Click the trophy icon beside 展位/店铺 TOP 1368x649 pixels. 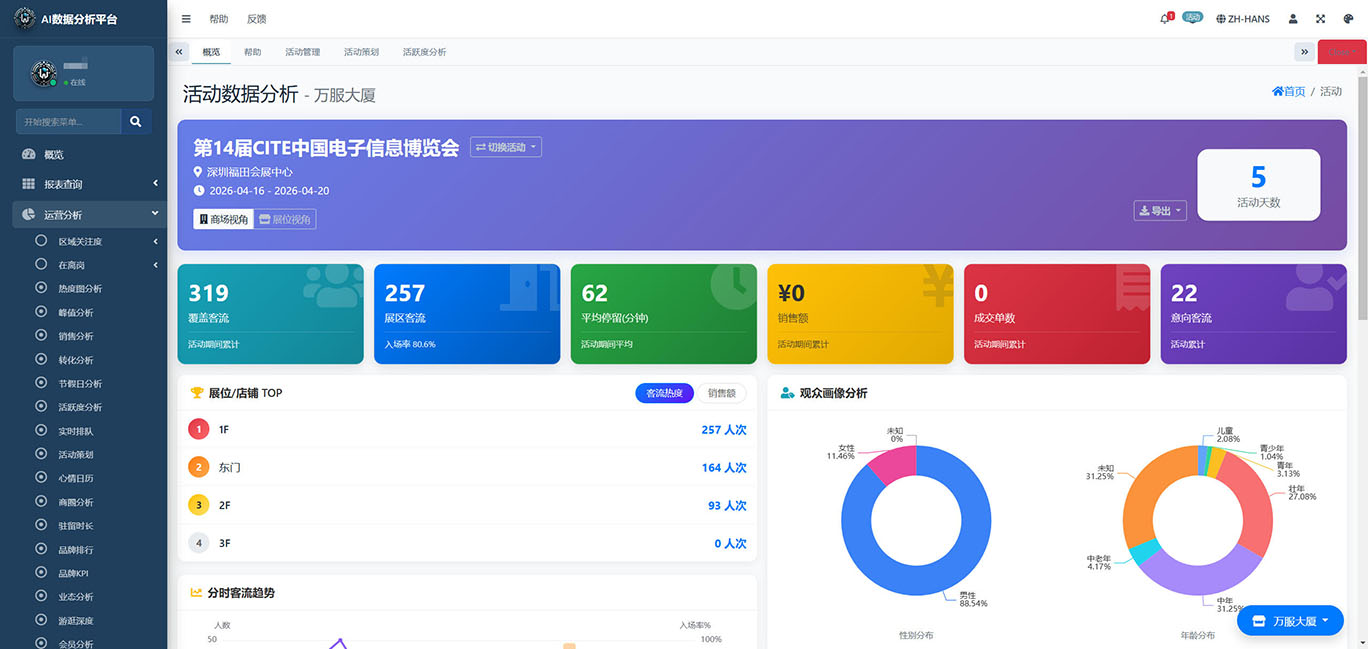[x=196, y=393]
